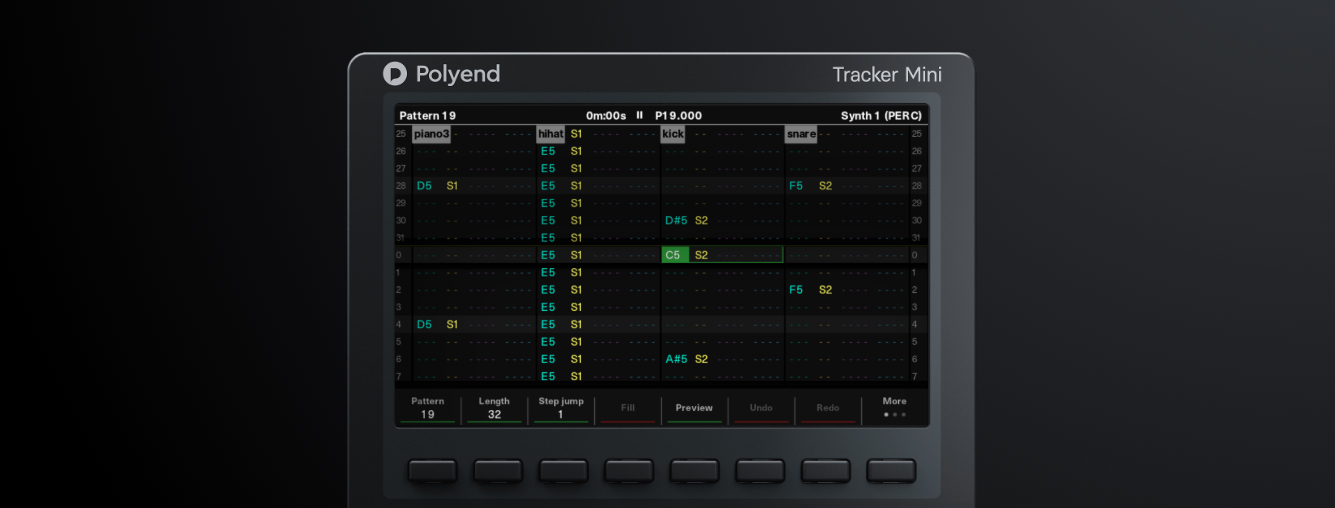Screen dimensions: 1335x508
Task: Select the F5 snare note on row 28
Action: (796, 186)
